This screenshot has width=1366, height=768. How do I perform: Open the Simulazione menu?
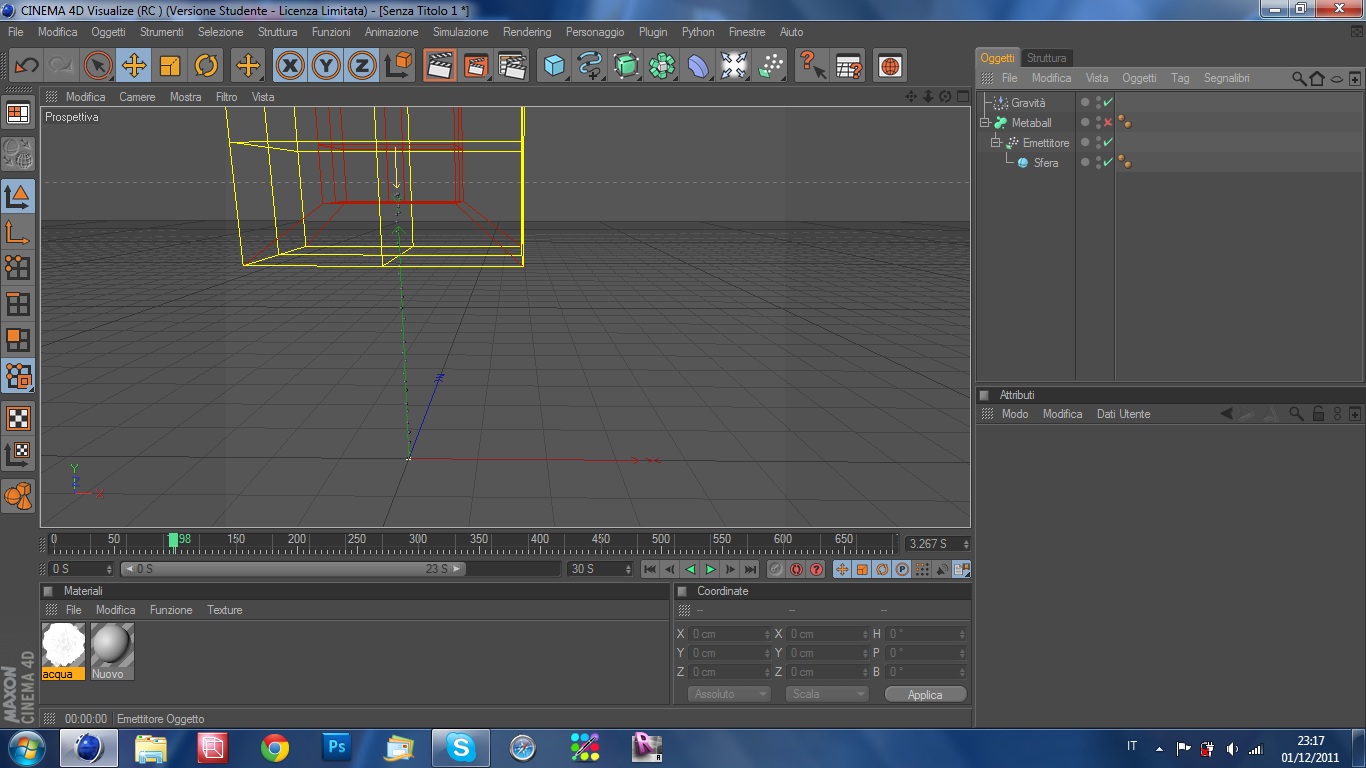(460, 32)
